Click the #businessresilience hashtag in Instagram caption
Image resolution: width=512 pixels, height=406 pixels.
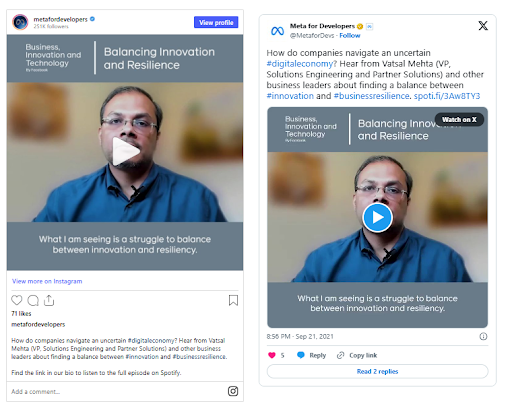pyautogui.click(x=199, y=357)
